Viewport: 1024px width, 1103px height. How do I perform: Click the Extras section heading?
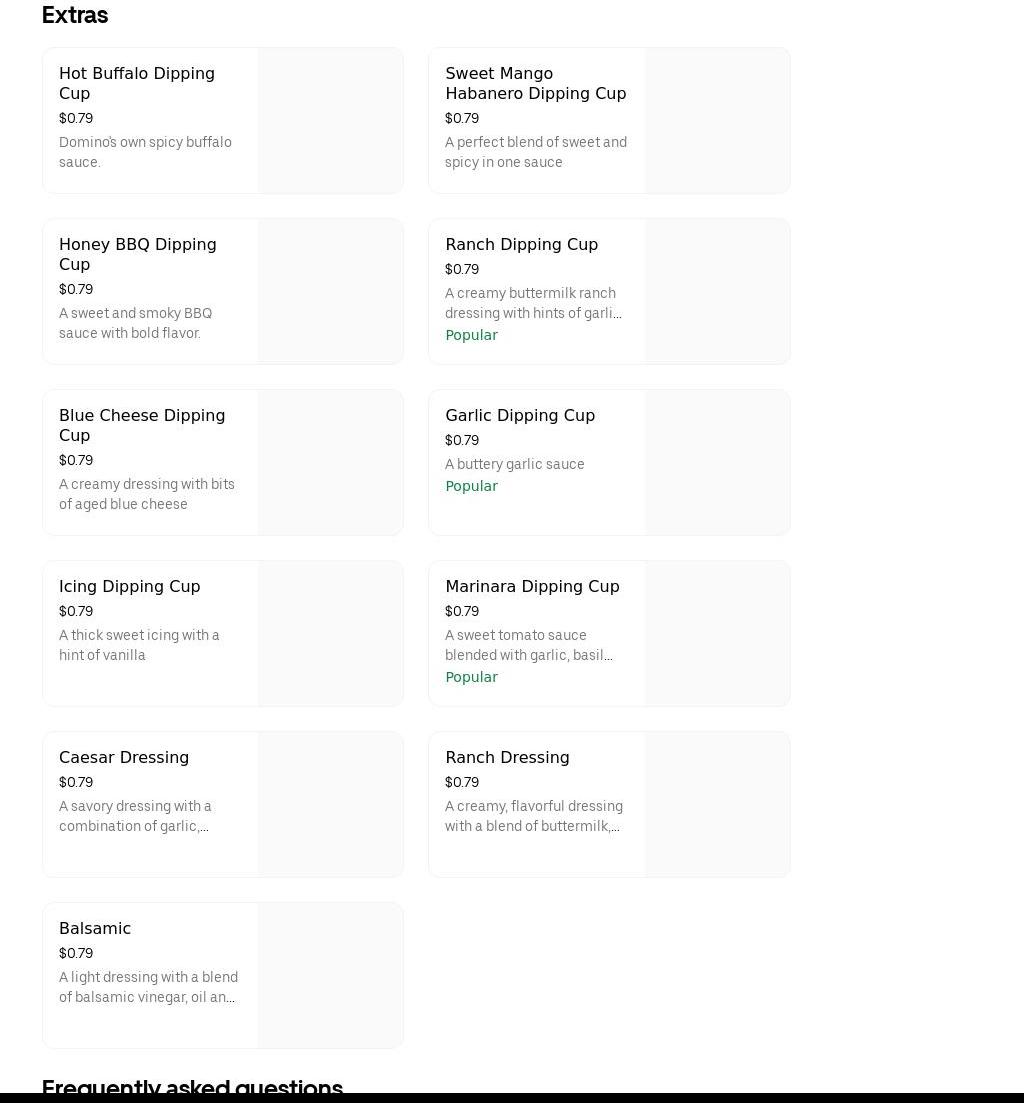[75, 15]
